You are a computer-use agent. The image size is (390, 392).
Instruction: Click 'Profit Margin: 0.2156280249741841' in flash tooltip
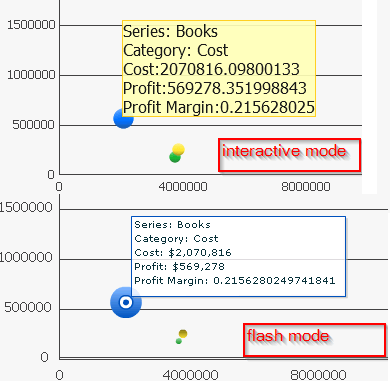pos(235,281)
